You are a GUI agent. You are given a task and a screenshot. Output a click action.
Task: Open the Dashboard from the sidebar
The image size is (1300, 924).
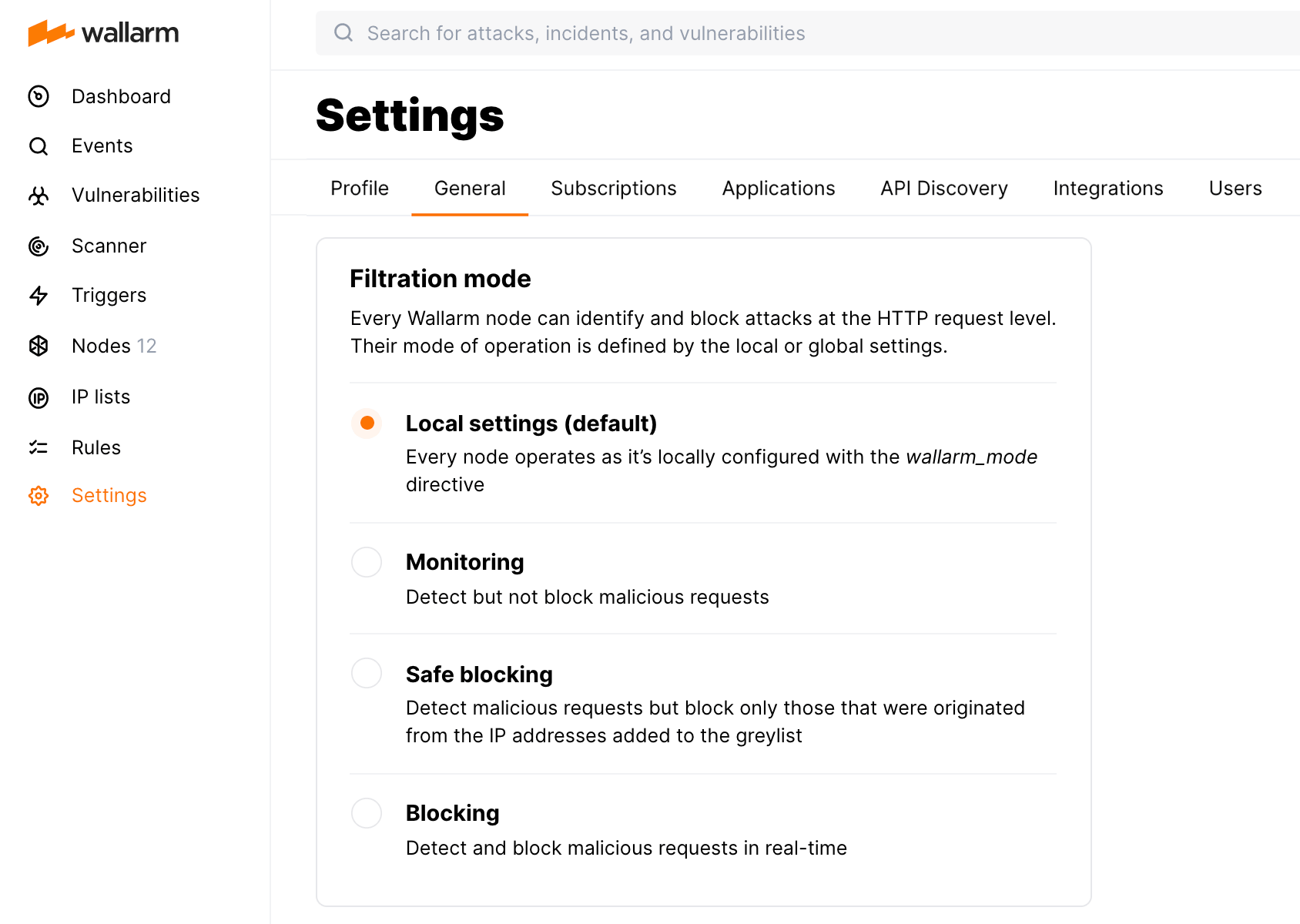pyautogui.click(x=39, y=96)
